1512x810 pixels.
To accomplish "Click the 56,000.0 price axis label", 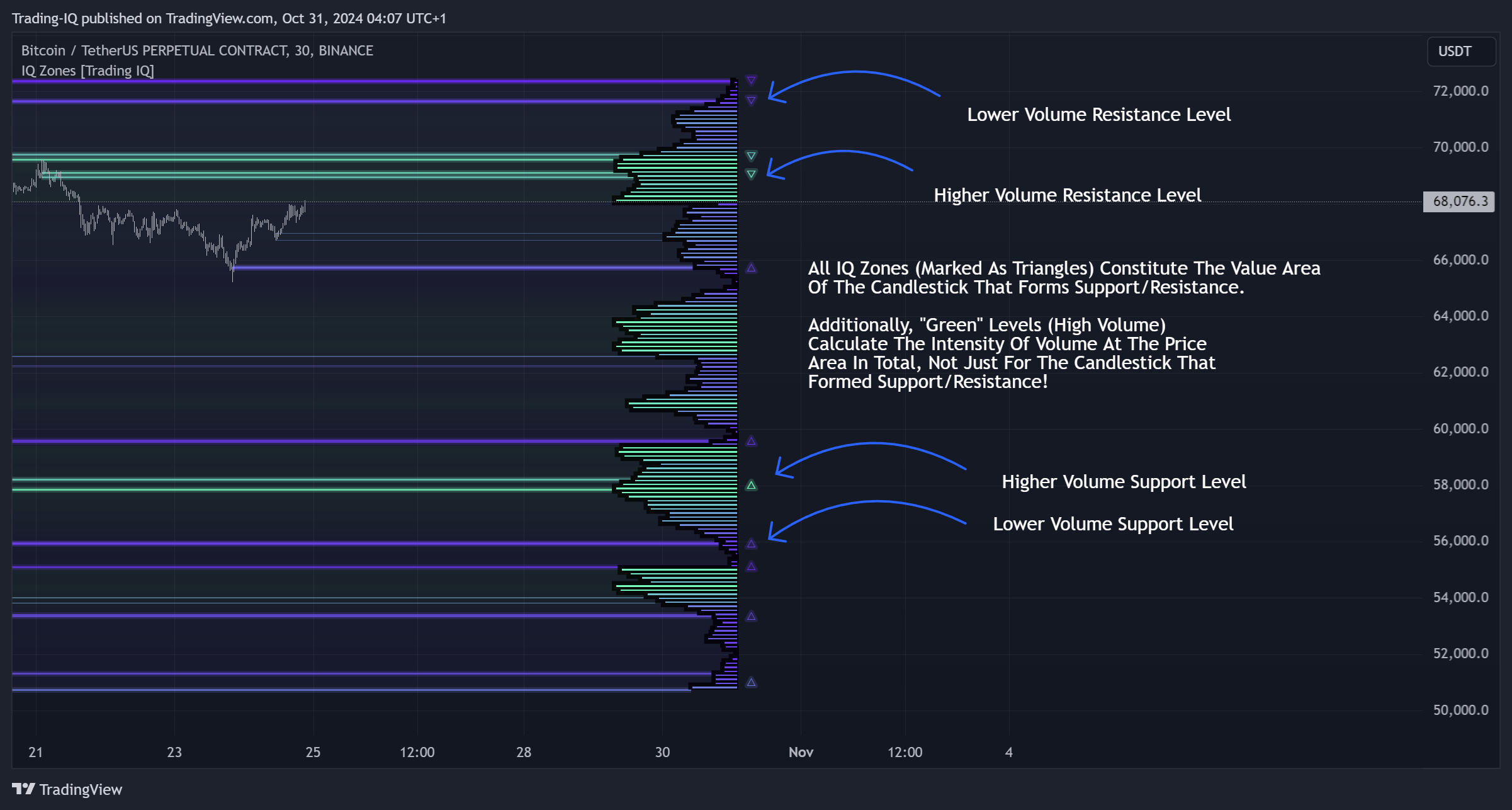I will pyautogui.click(x=1460, y=540).
